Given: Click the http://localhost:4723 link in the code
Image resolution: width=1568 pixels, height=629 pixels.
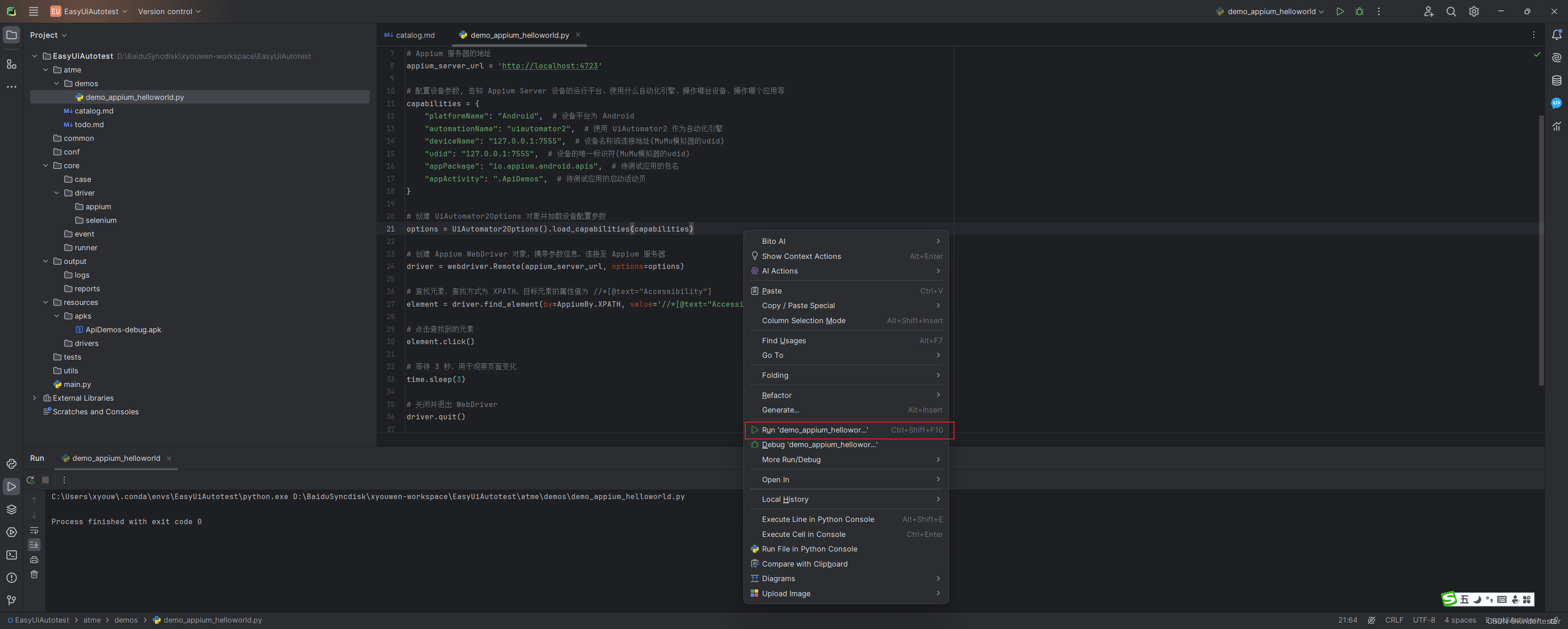Looking at the screenshot, I should [549, 66].
